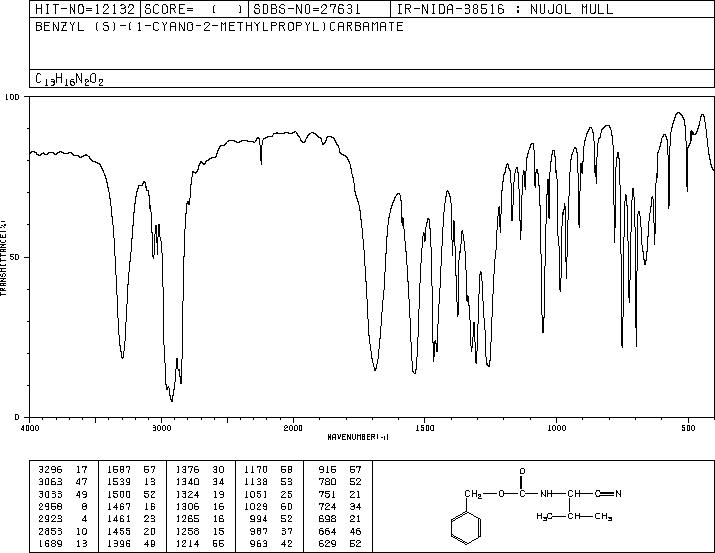Select the 1265 peak entry in the table
The width and height of the screenshot is (715, 553).
(200, 519)
